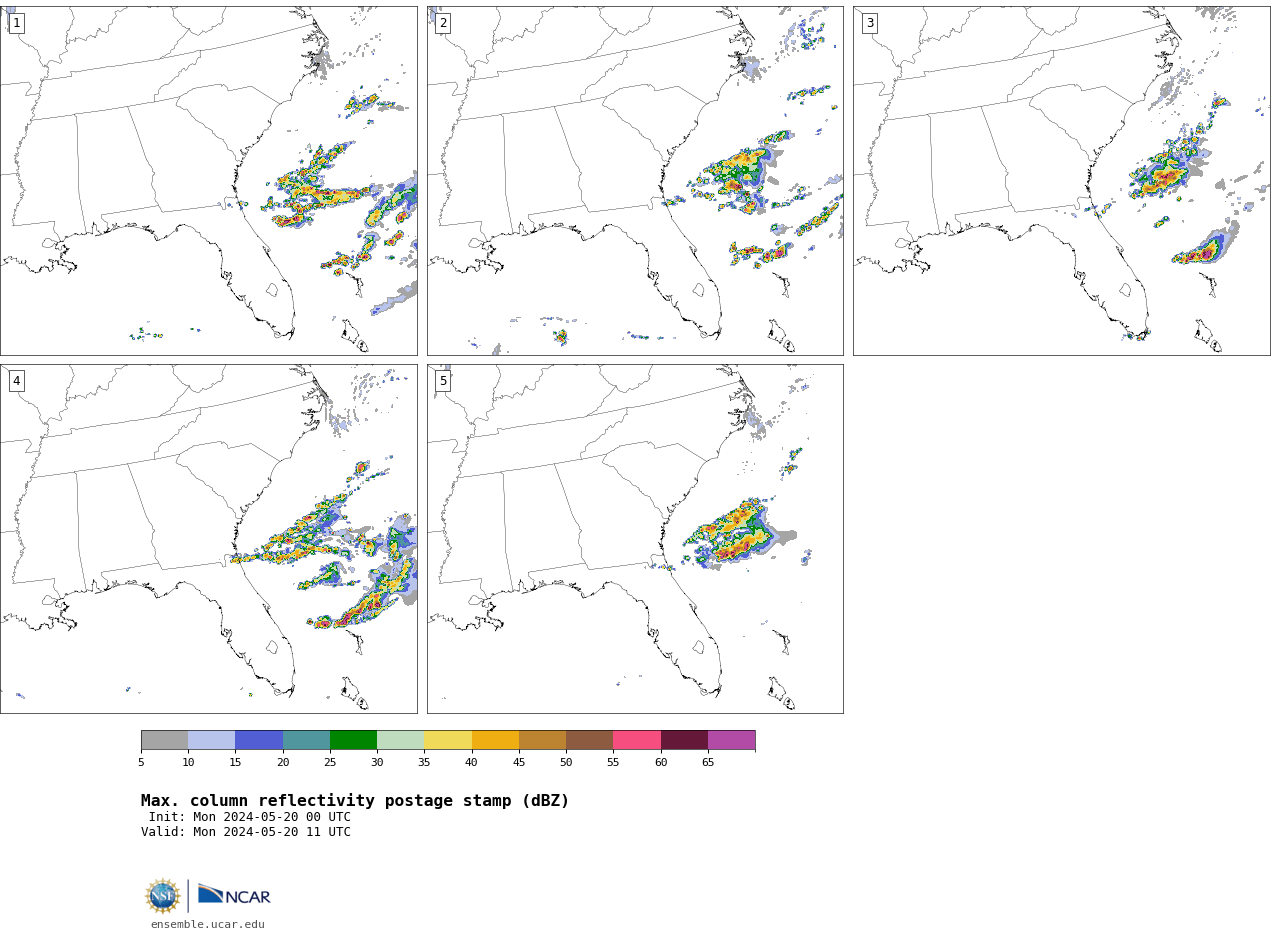The width and height of the screenshot is (1280, 936).
Task: Click the yellow 35-40 dBZ swatch
Action: 448,740
